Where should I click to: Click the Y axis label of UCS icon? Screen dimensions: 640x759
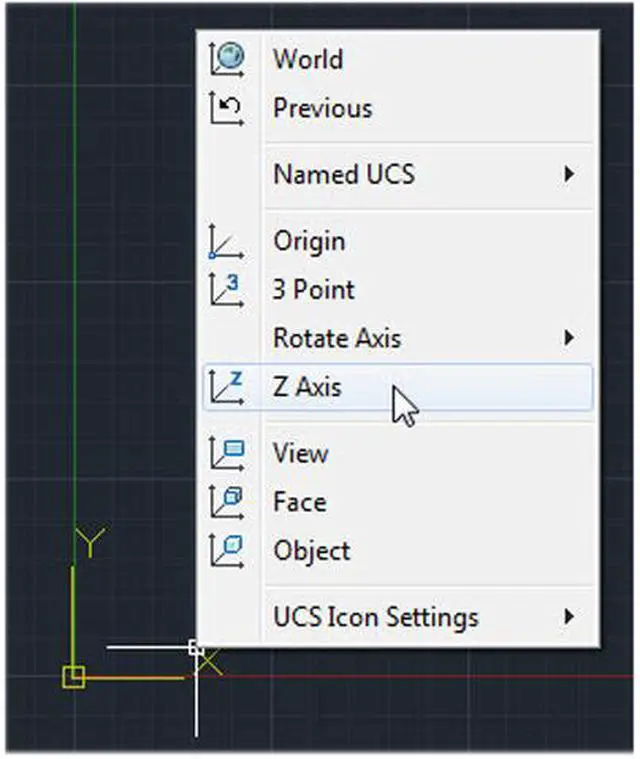pos(91,544)
